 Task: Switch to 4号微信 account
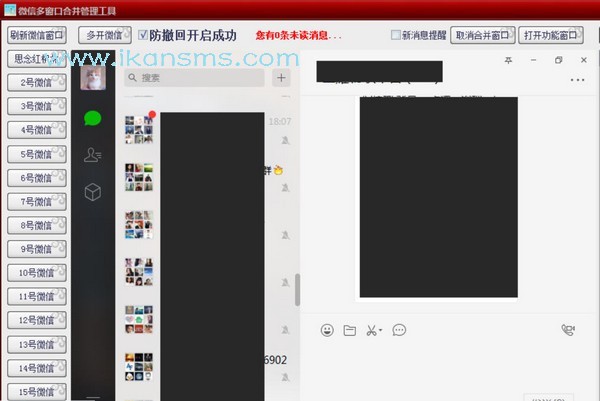[x=37, y=130]
